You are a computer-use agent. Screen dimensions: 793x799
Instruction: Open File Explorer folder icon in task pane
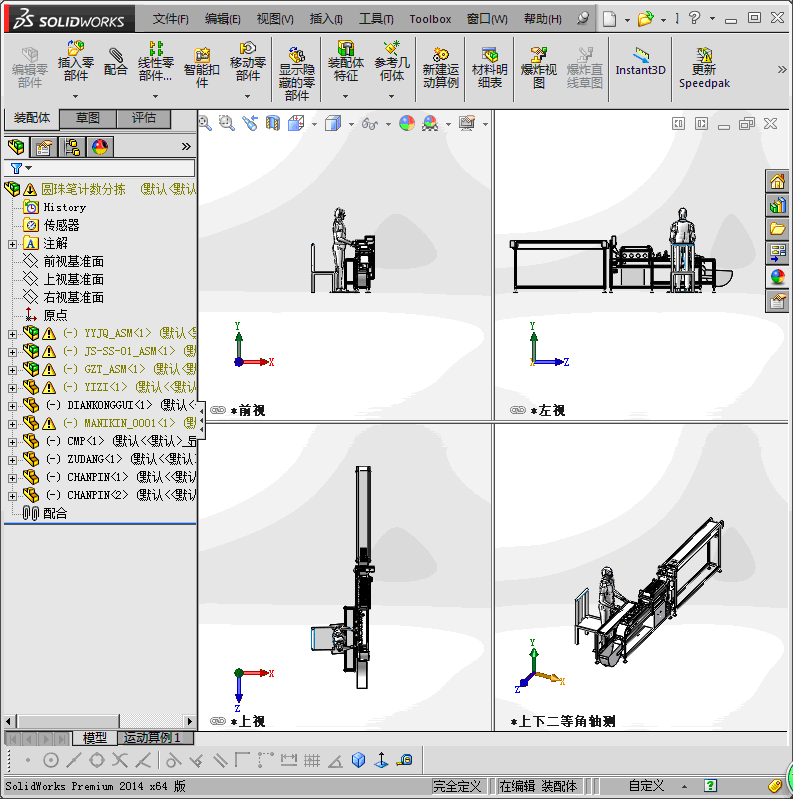(777, 229)
